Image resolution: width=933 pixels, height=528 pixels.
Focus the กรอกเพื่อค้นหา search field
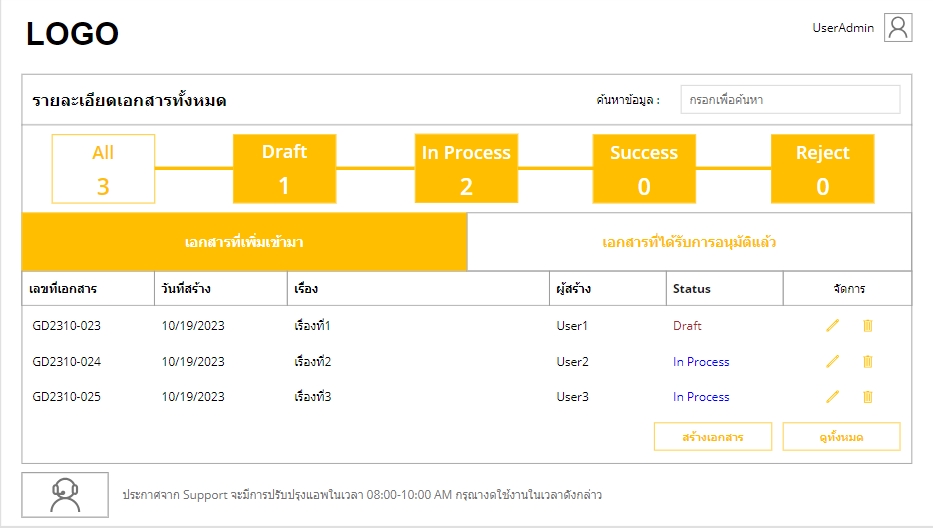click(790, 99)
